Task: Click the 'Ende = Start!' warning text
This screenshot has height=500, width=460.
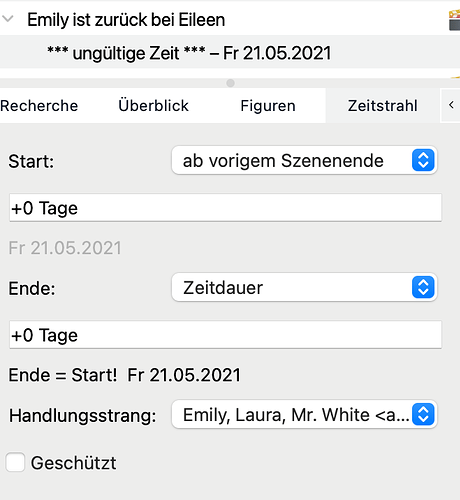Action: (x=63, y=375)
